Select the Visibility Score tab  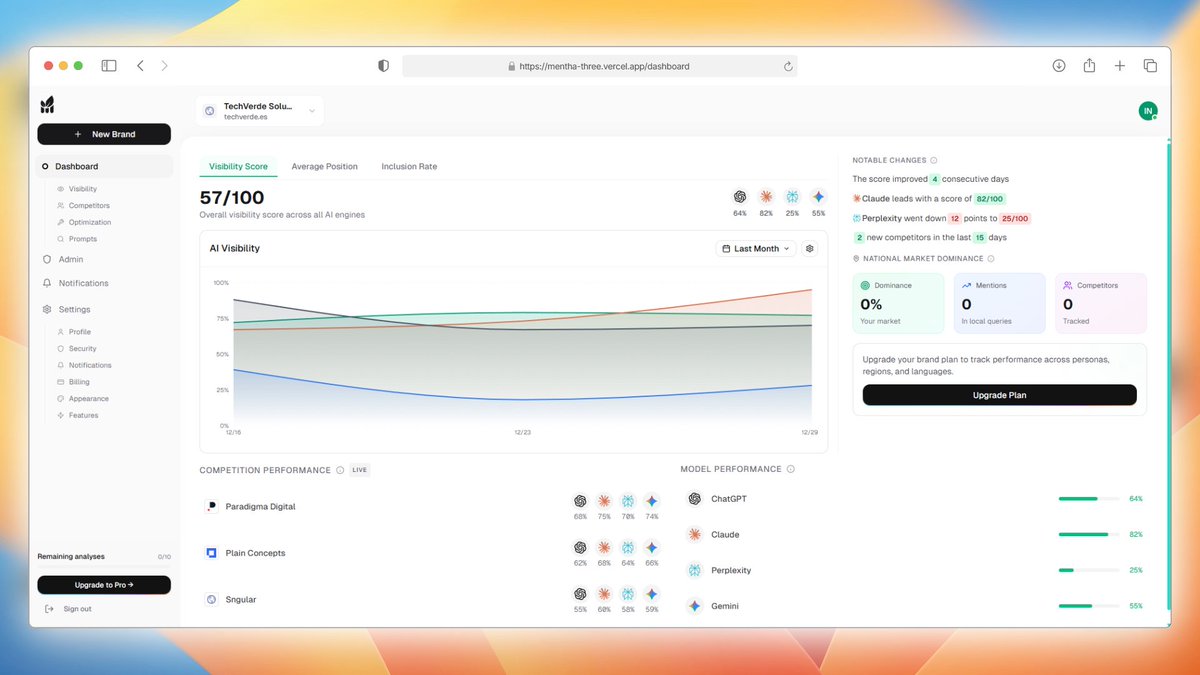coord(238,166)
